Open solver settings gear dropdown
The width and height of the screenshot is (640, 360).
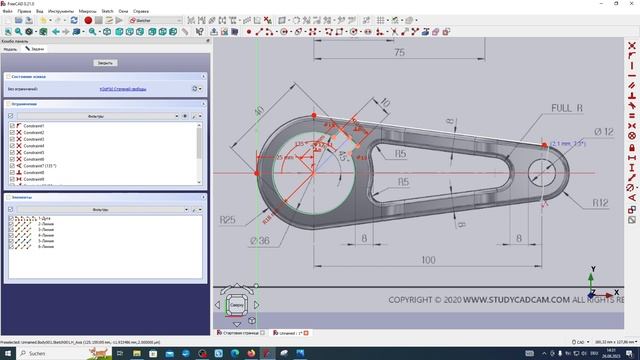click(x=197, y=89)
